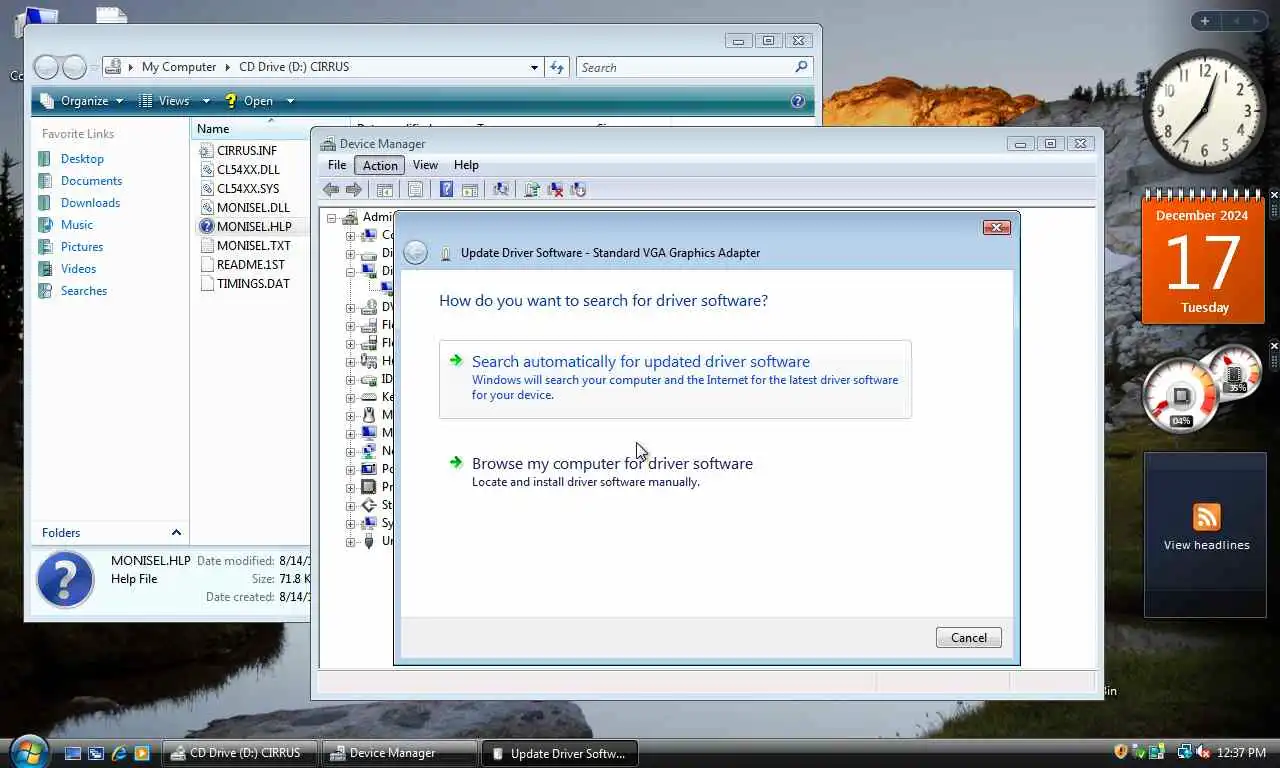
Task: Select README.1ST file in Explorer
Action: [250, 265]
